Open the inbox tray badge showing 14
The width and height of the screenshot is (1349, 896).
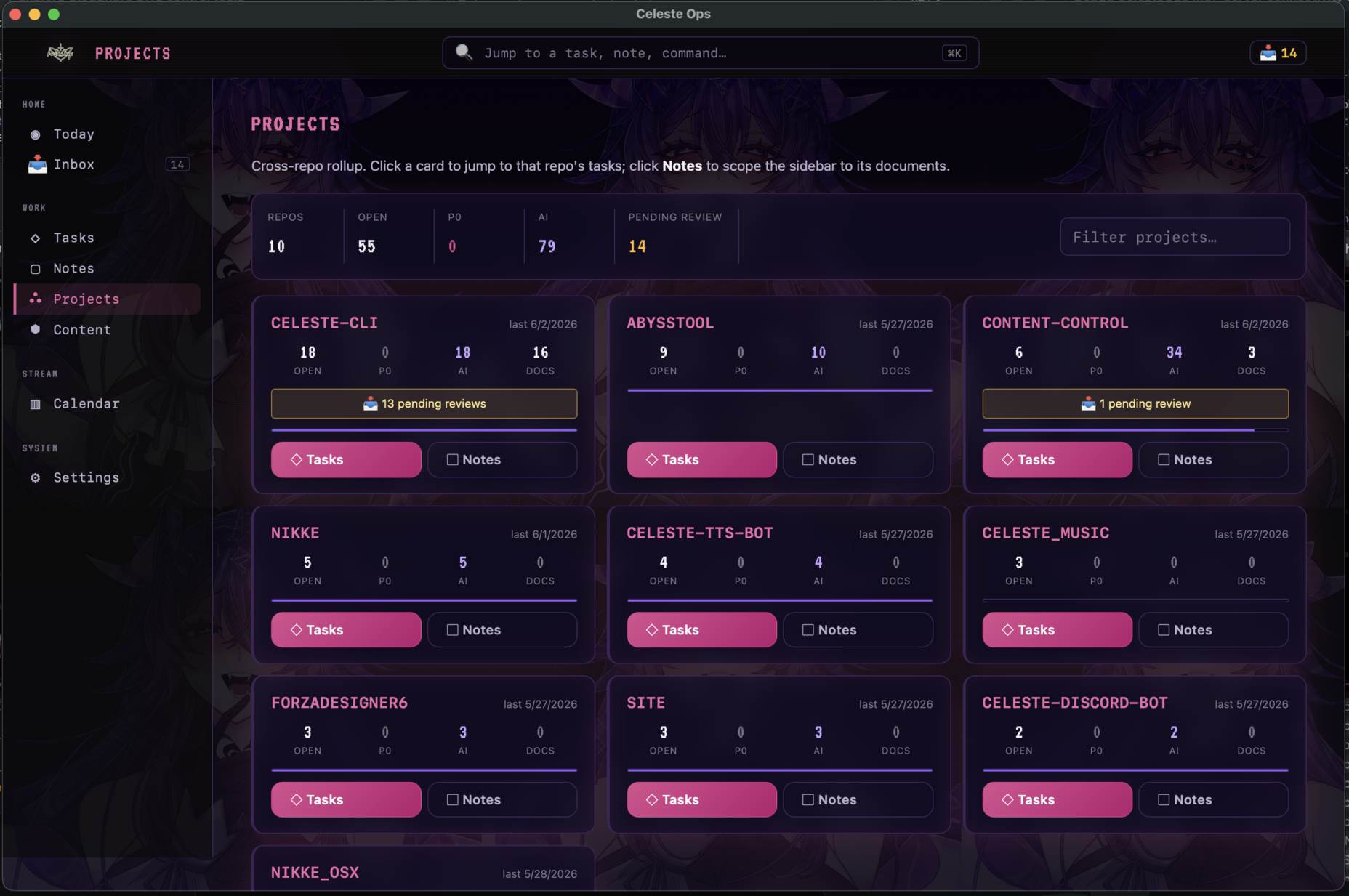1278,53
